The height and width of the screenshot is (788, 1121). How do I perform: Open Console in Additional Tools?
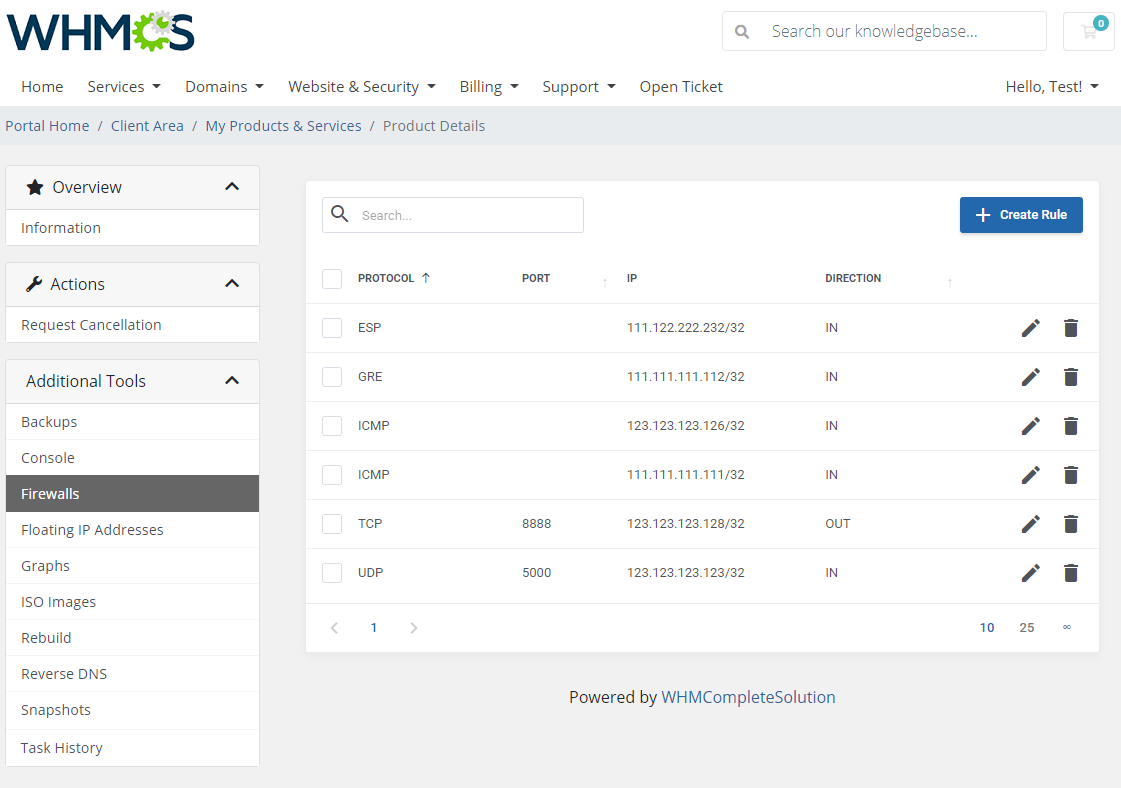[x=132, y=458]
